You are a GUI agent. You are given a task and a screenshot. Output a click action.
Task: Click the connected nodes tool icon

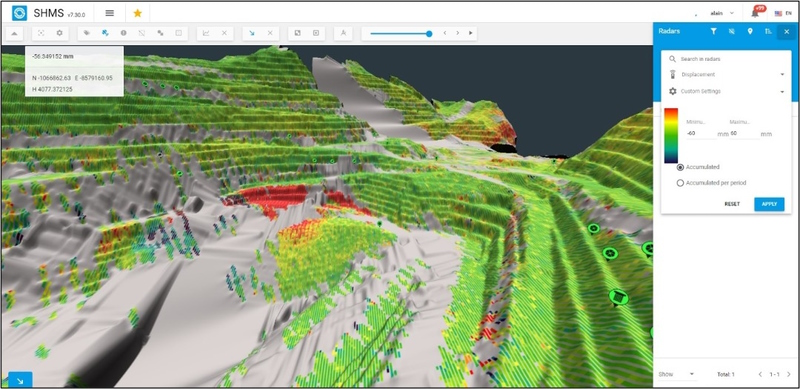click(x=160, y=33)
